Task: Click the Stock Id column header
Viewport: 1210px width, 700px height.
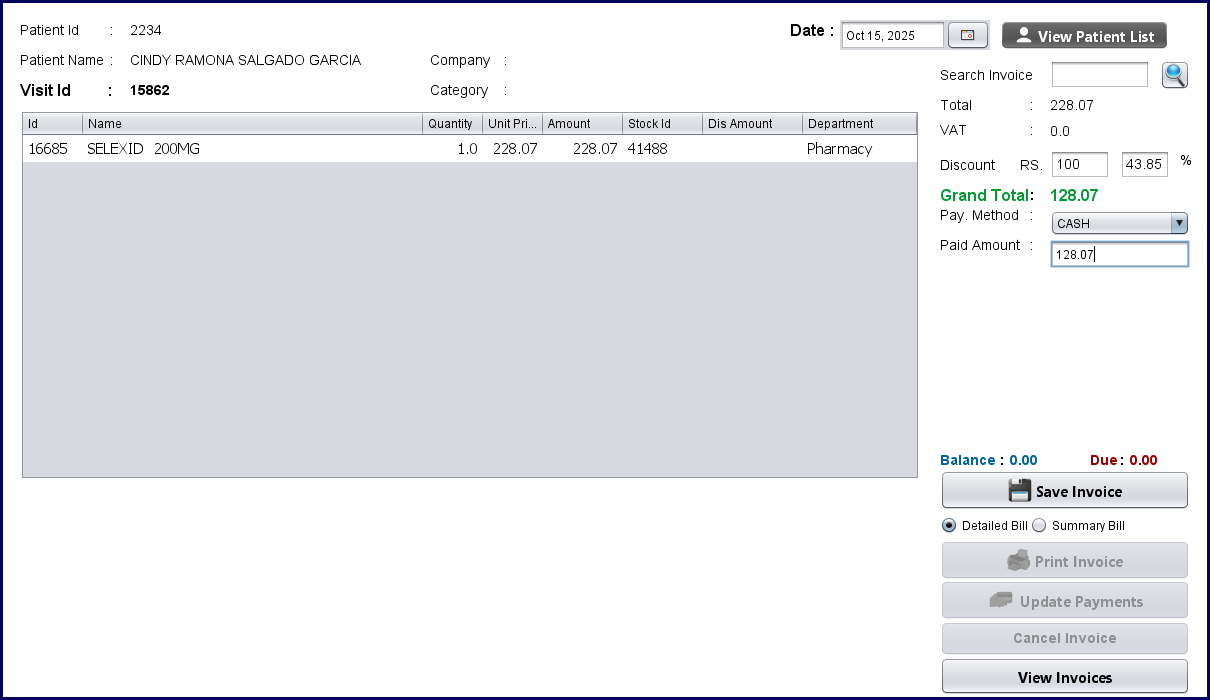Action: [661, 124]
